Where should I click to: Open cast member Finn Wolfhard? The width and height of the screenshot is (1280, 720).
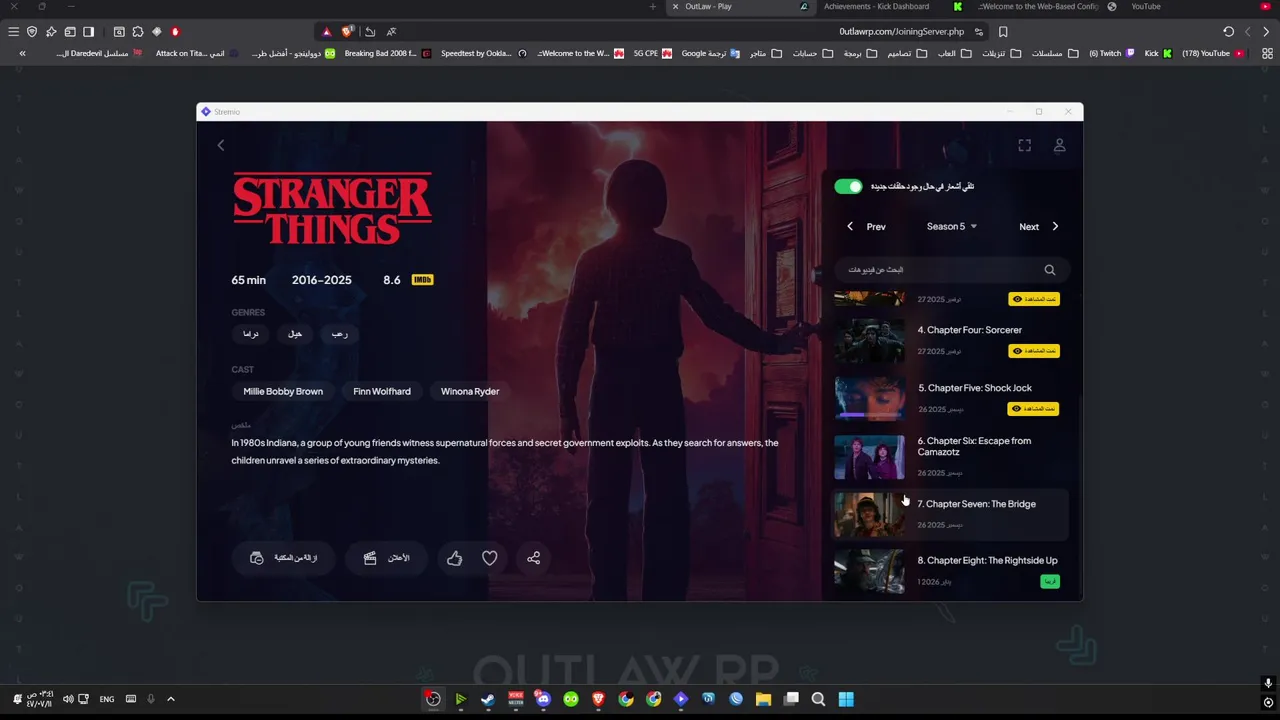[x=382, y=391]
